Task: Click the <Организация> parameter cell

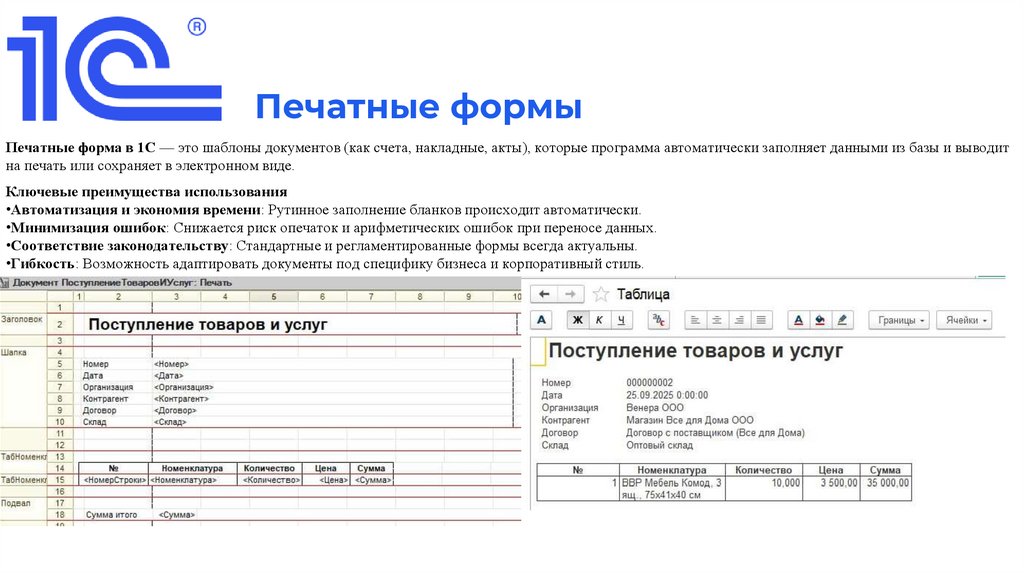Action: pyautogui.click(x=184, y=387)
